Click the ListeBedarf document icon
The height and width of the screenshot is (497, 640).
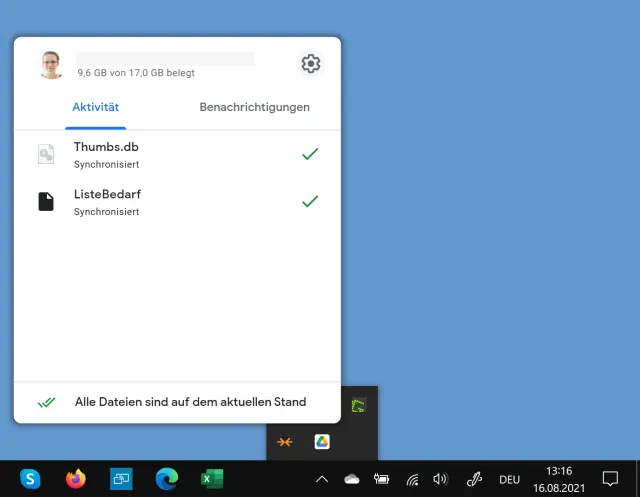46,201
